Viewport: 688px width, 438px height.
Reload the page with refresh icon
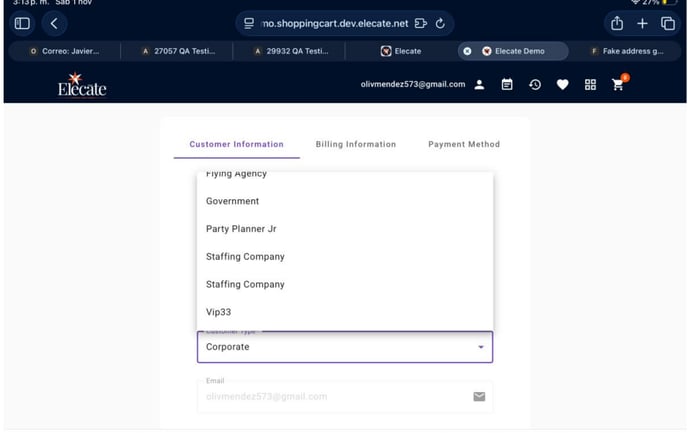tap(440, 23)
